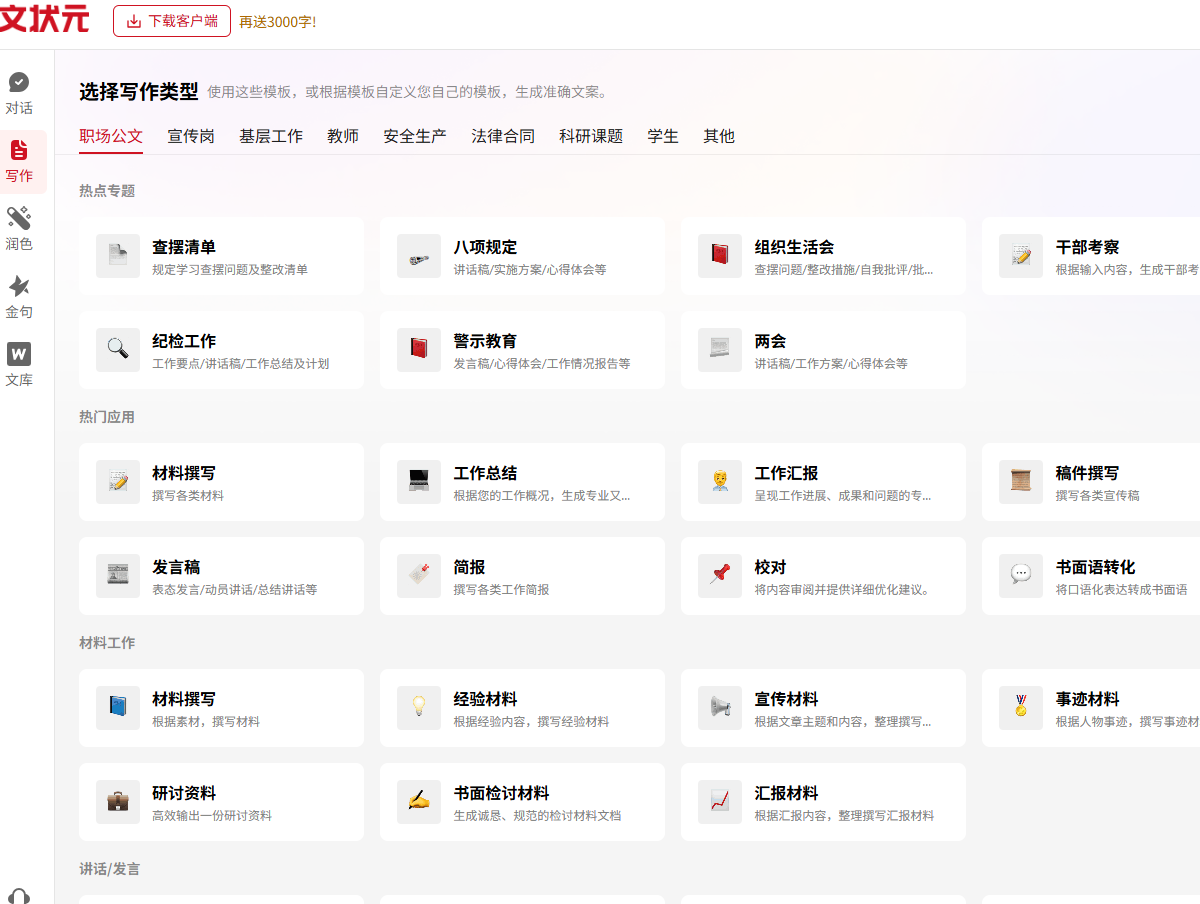Select the 写作 writing sidebar icon
Screen dimensions: 1200x904
pyautogui.click(x=19, y=151)
